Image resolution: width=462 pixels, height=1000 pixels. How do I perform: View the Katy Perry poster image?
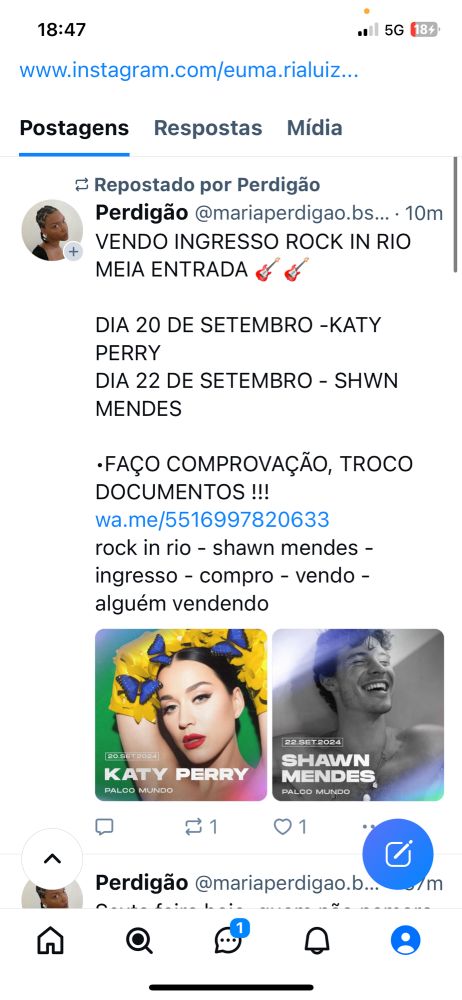point(181,715)
